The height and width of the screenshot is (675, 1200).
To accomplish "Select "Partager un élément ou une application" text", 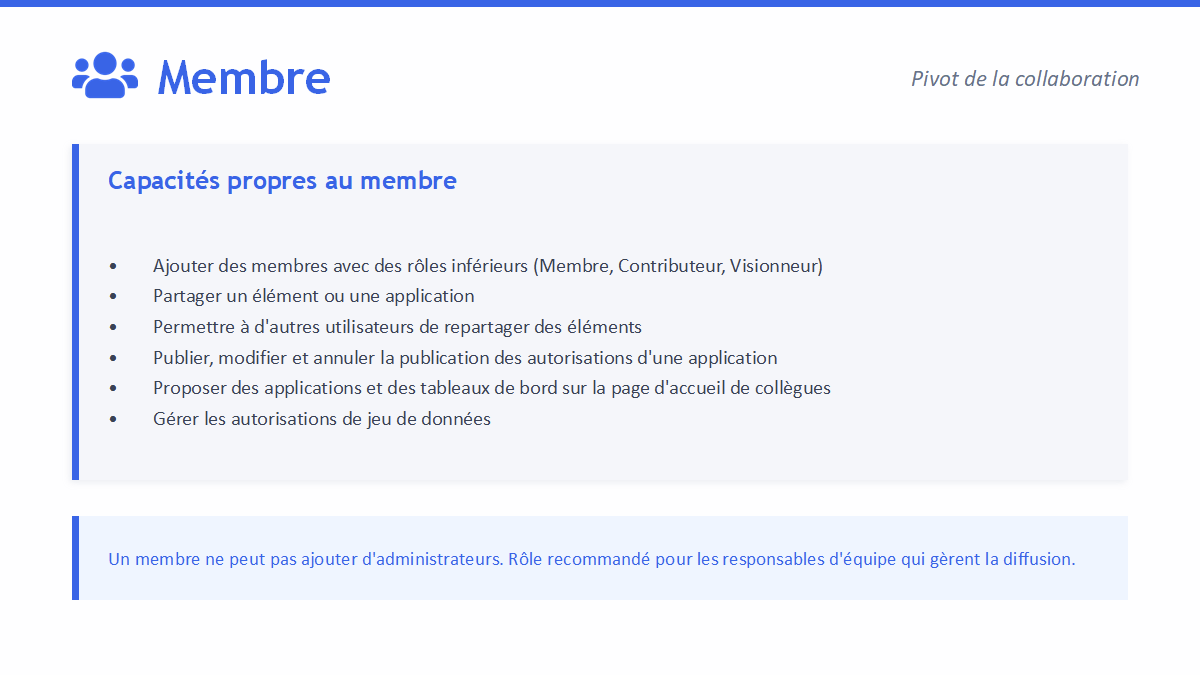I will pyautogui.click(x=313, y=296).
